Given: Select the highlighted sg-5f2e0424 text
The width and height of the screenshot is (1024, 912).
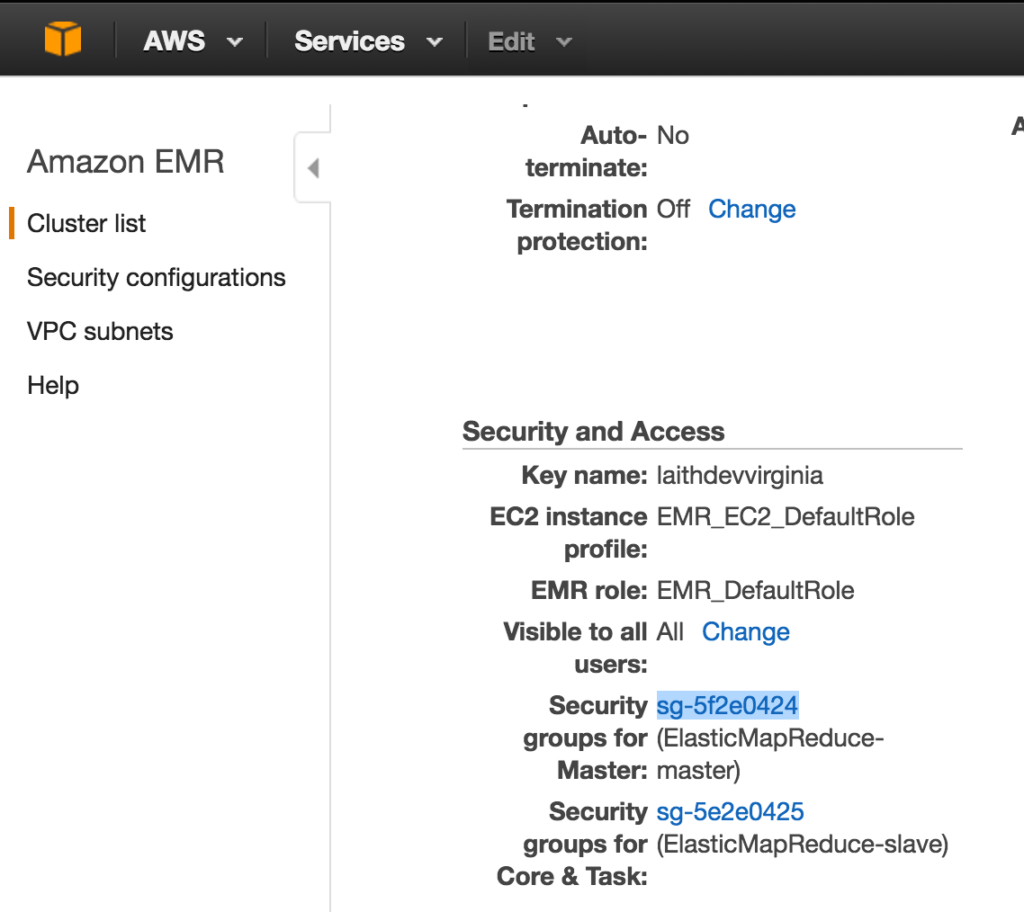Looking at the screenshot, I should pos(726,705).
